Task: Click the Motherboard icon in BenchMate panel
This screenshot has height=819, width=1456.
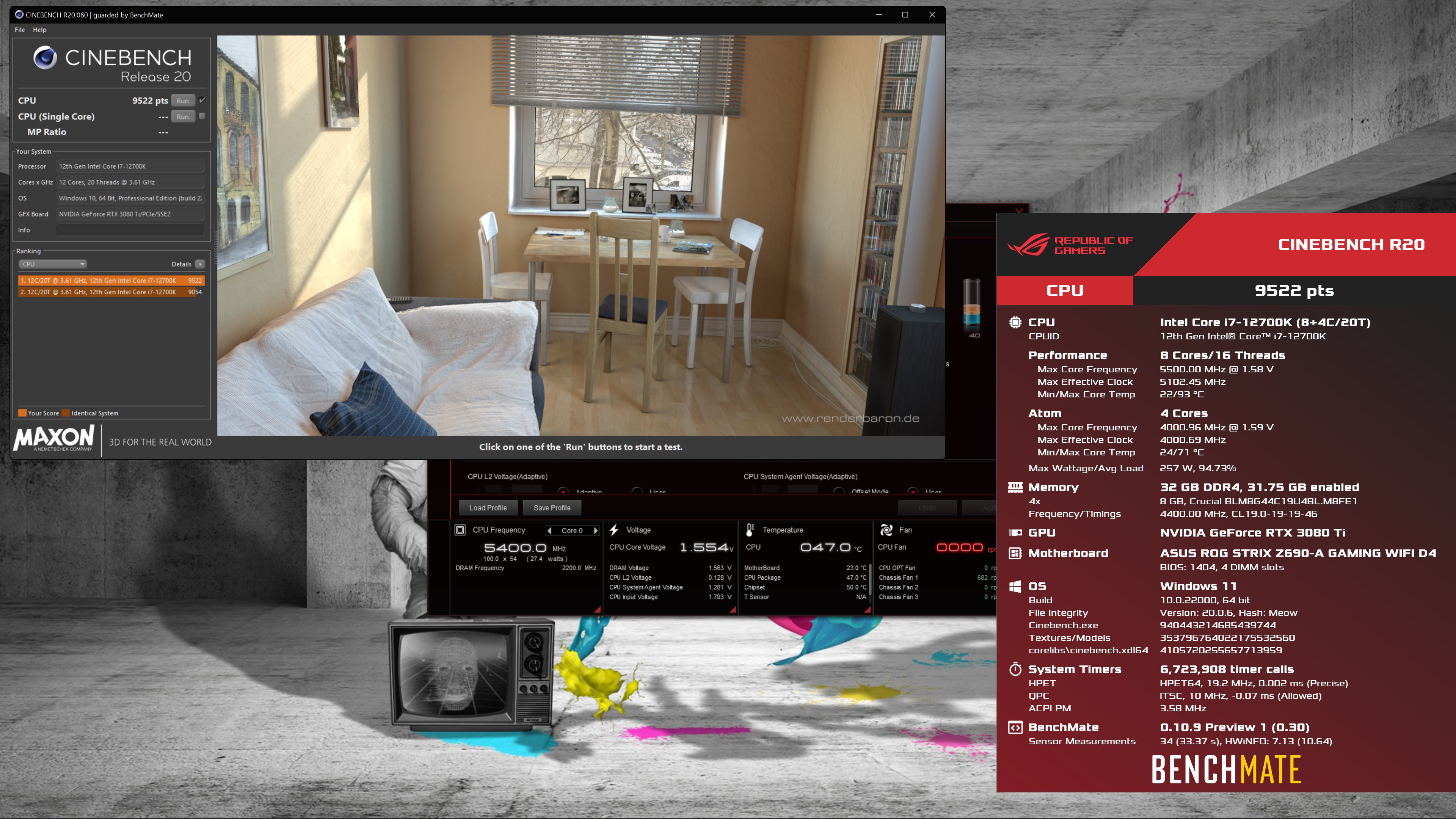Action: click(x=1015, y=553)
